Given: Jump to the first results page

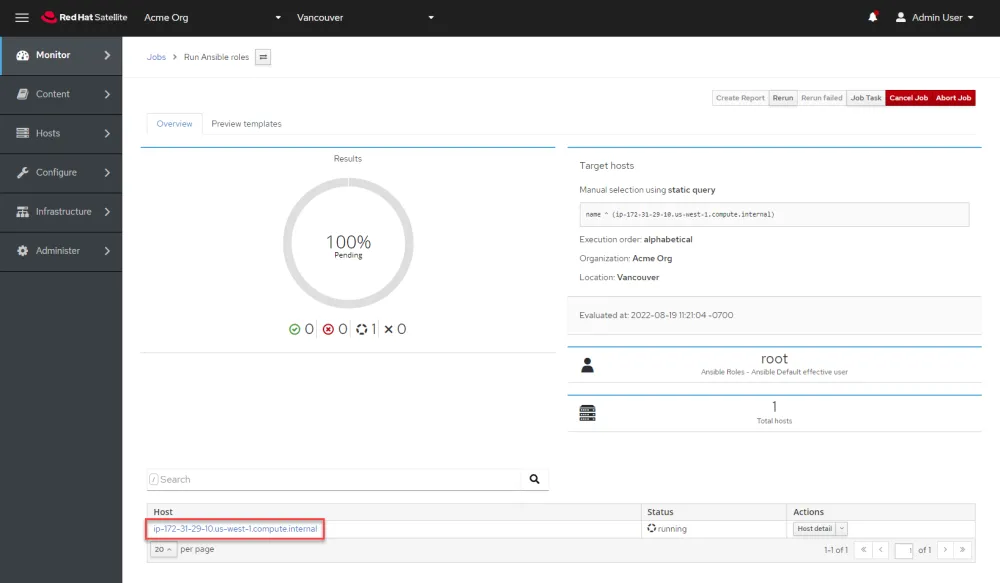Looking at the screenshot, I should (862, 550).
